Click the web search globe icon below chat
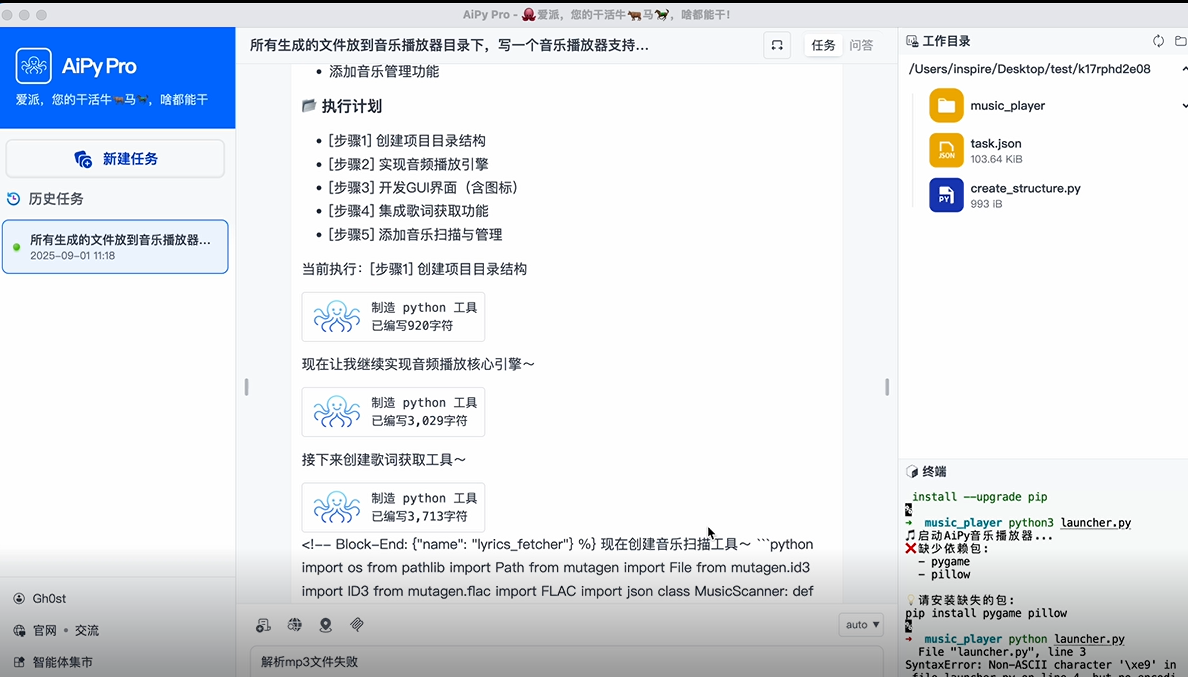Screen dimensions: 1188x677 295,625
